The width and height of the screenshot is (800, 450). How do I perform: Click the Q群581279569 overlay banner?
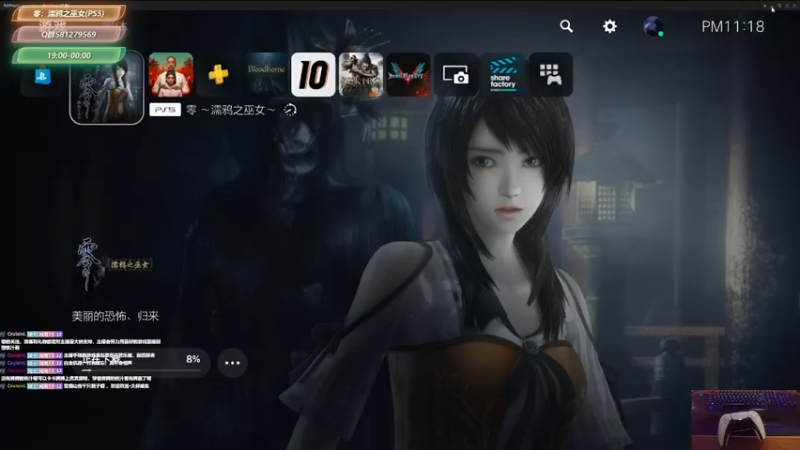pyautogui.click(x=69, y=34)
